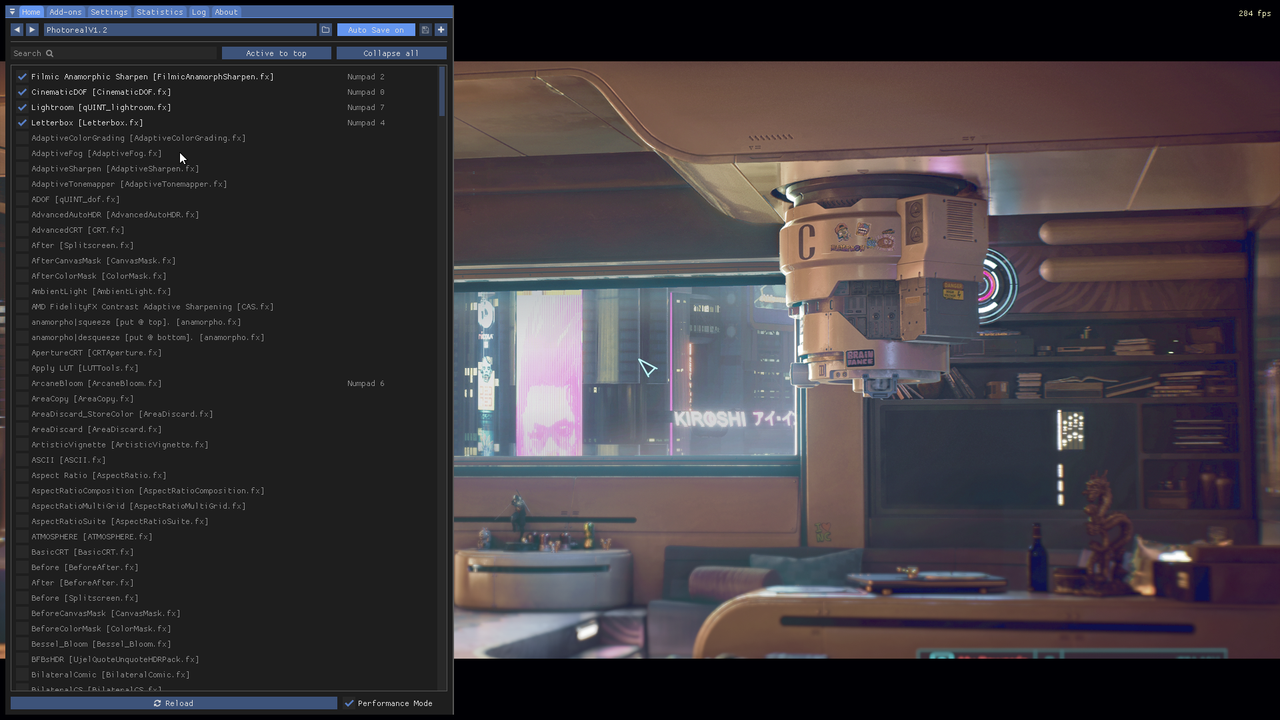
Task: Select BilateralComic row
Action: 110,674
